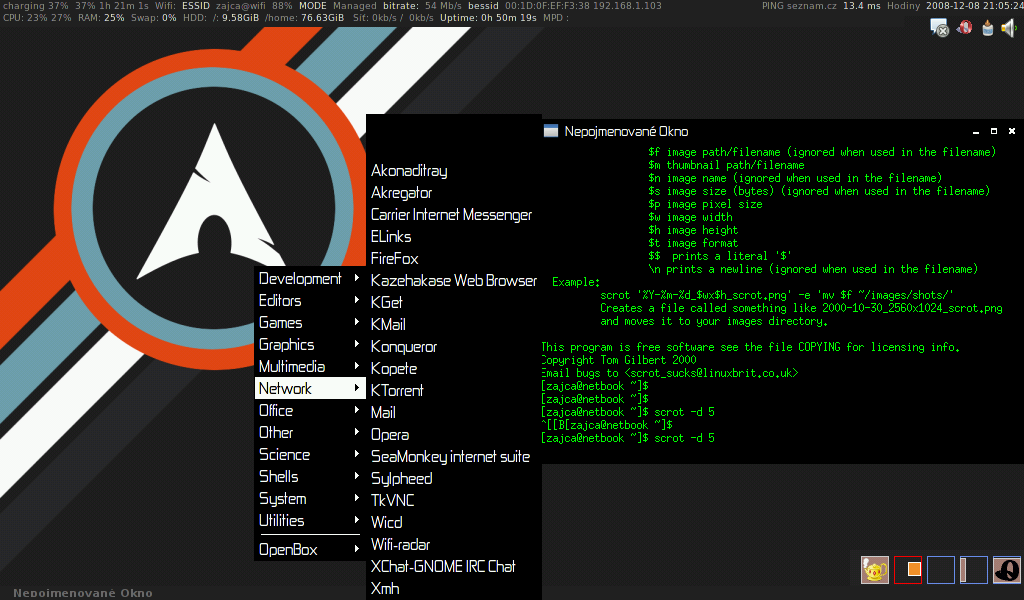This screenshot has height=600, width=1024.
Task: Click the 'PING seznam.cz' status bar entry
Action: coord(821,6)
